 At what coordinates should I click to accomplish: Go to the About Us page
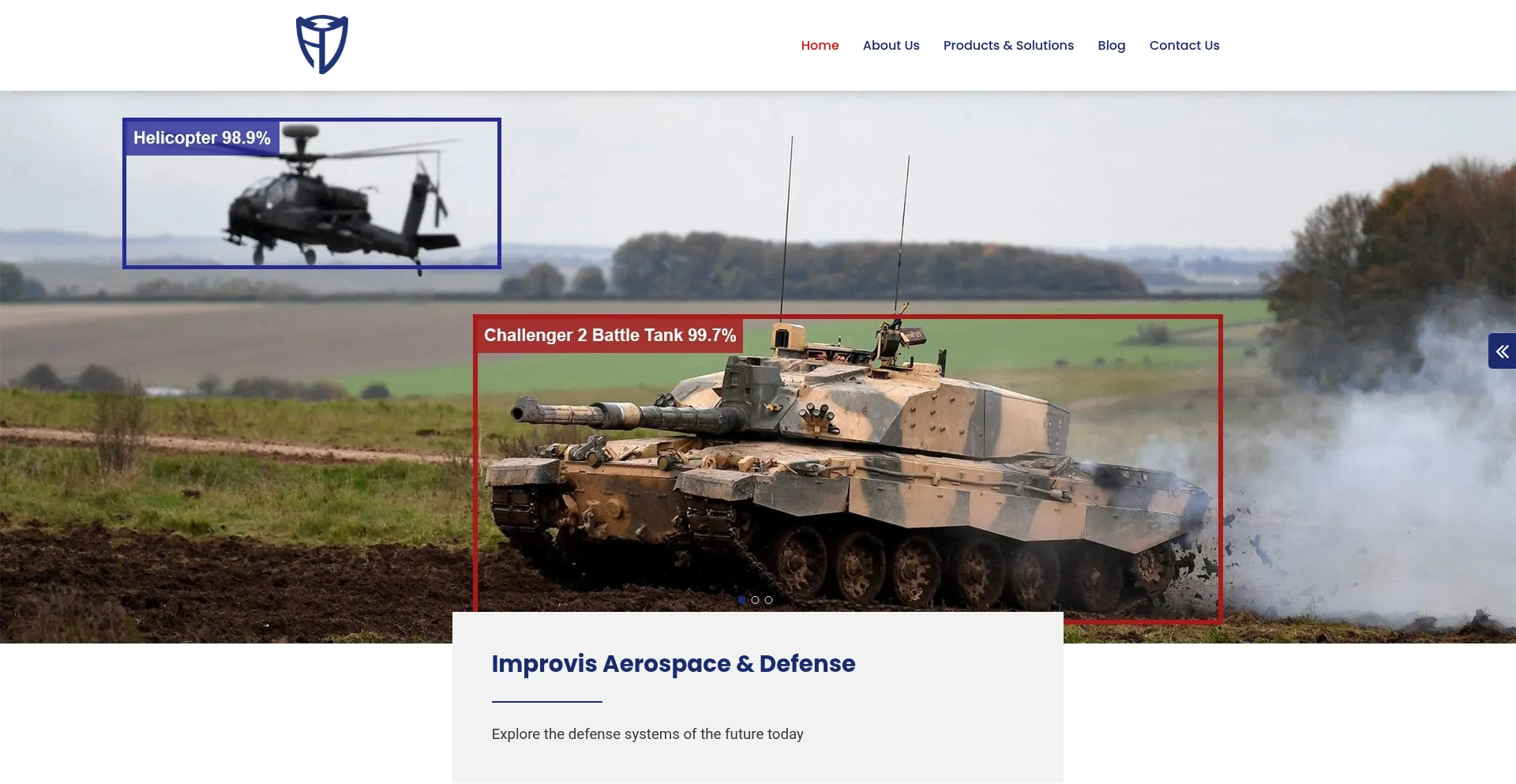891,46
